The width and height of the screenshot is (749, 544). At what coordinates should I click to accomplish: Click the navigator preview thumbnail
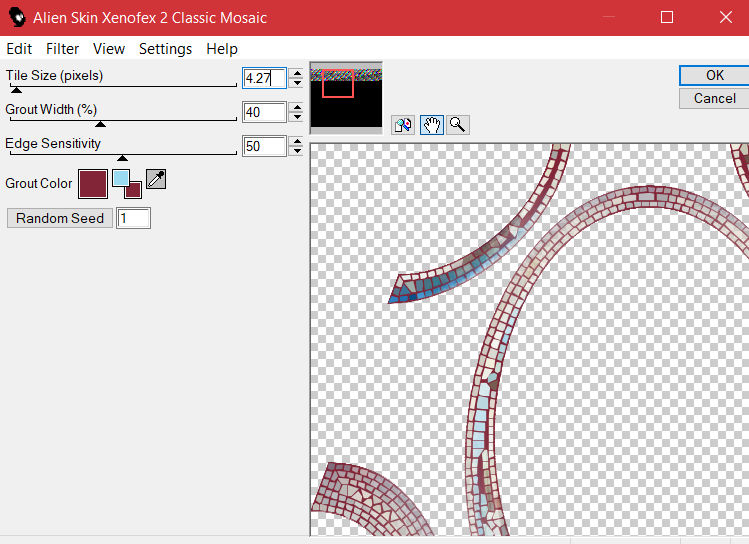tap(346, 97)
